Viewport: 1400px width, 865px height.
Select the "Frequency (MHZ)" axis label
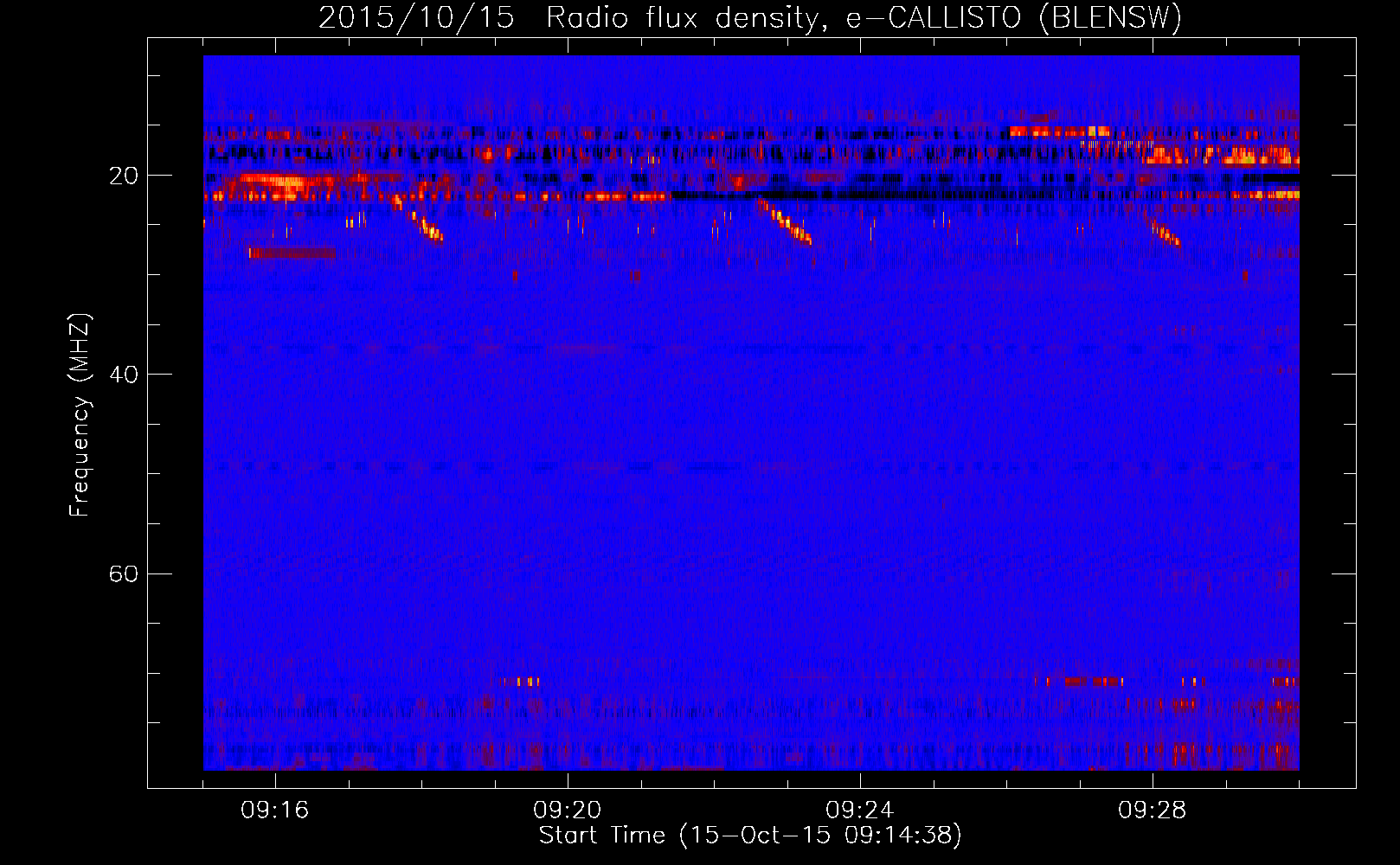coord(80,415)
